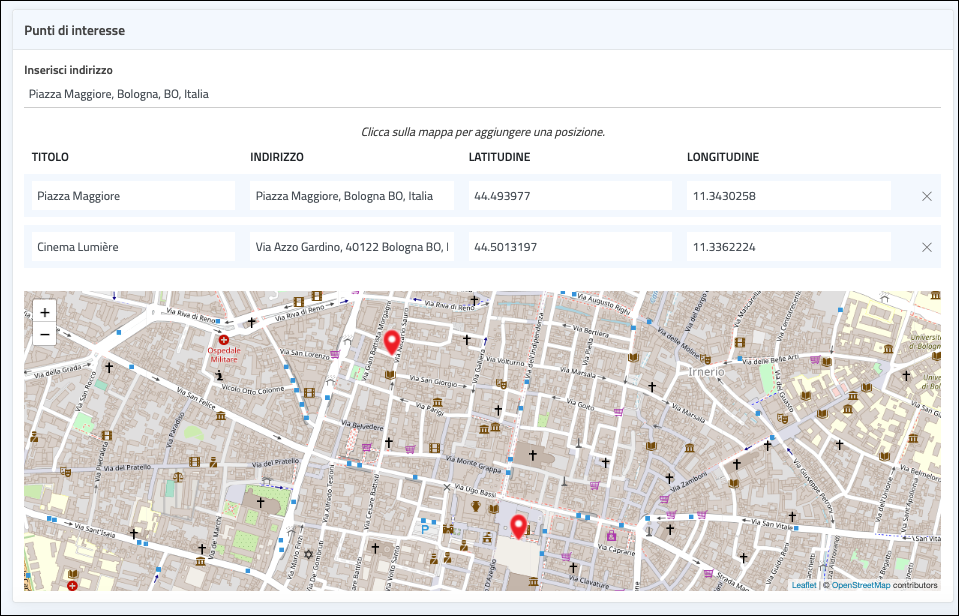Edit the Cinema Lumière title field

coord(132,246)
